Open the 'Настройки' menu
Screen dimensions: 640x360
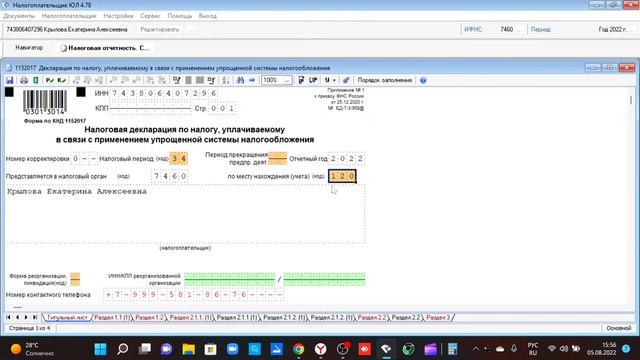pos(118,16)
